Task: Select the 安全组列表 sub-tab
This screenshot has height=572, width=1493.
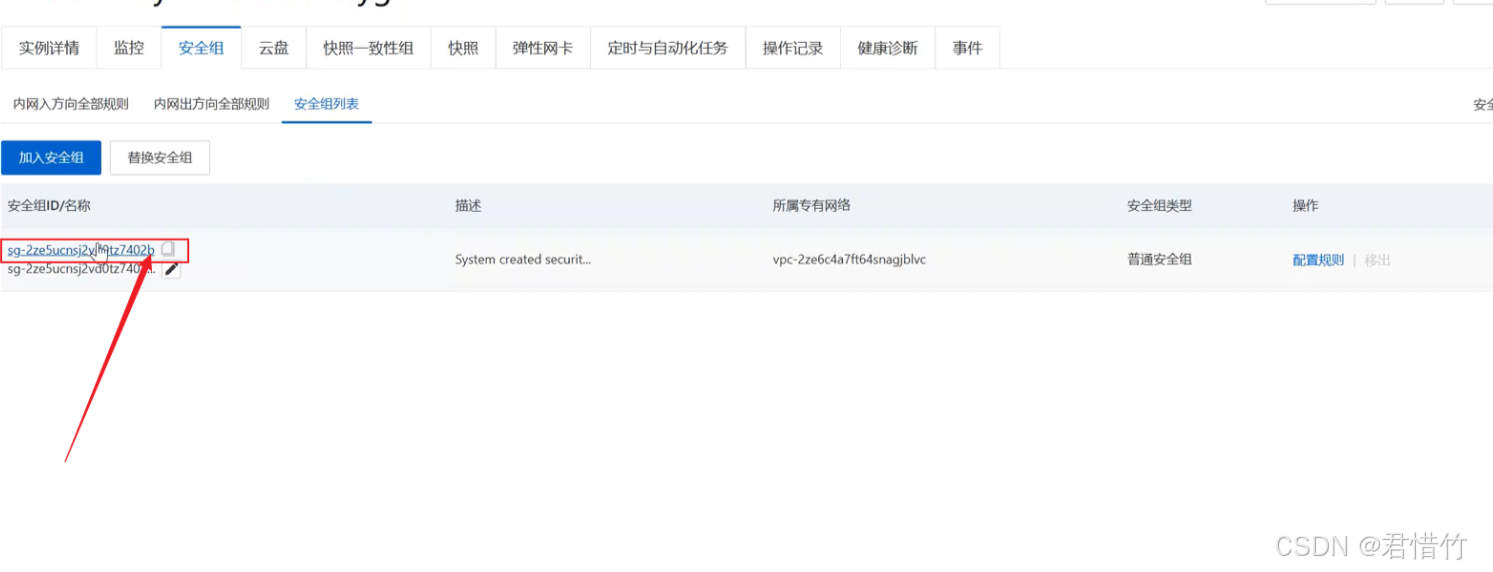Action: [327, 104]
